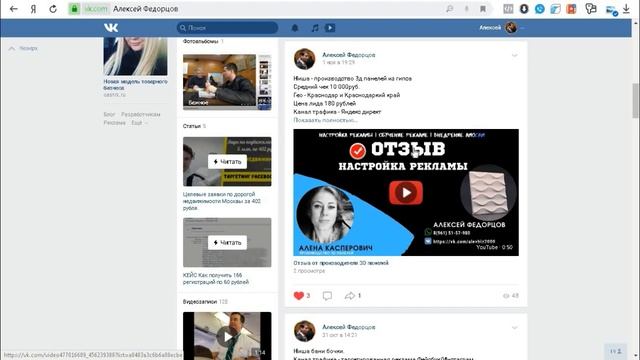
Task: Open options chevron of the 21 окт post
Action: [514, 327]
